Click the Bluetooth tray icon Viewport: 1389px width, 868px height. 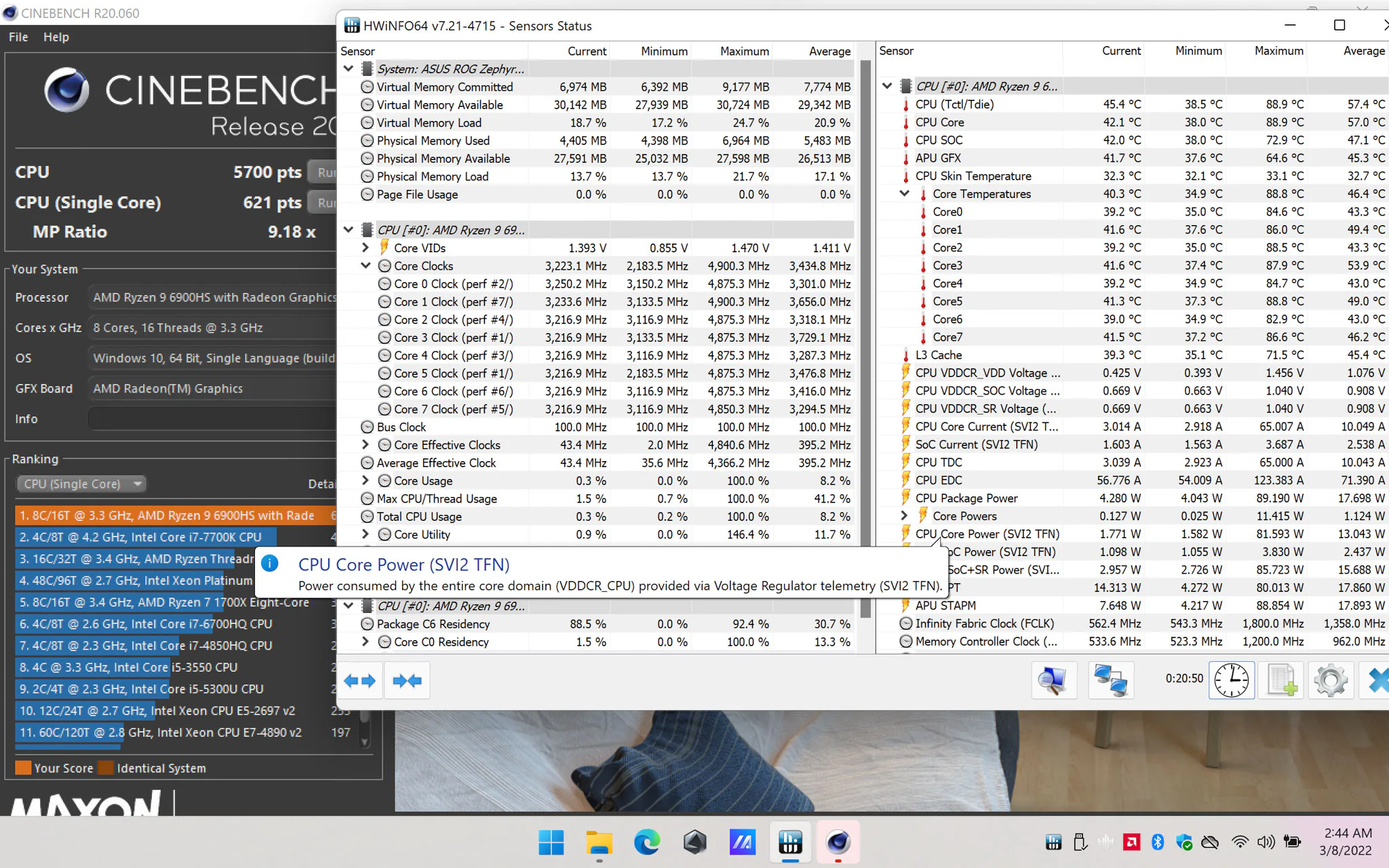pos(1158,842)
